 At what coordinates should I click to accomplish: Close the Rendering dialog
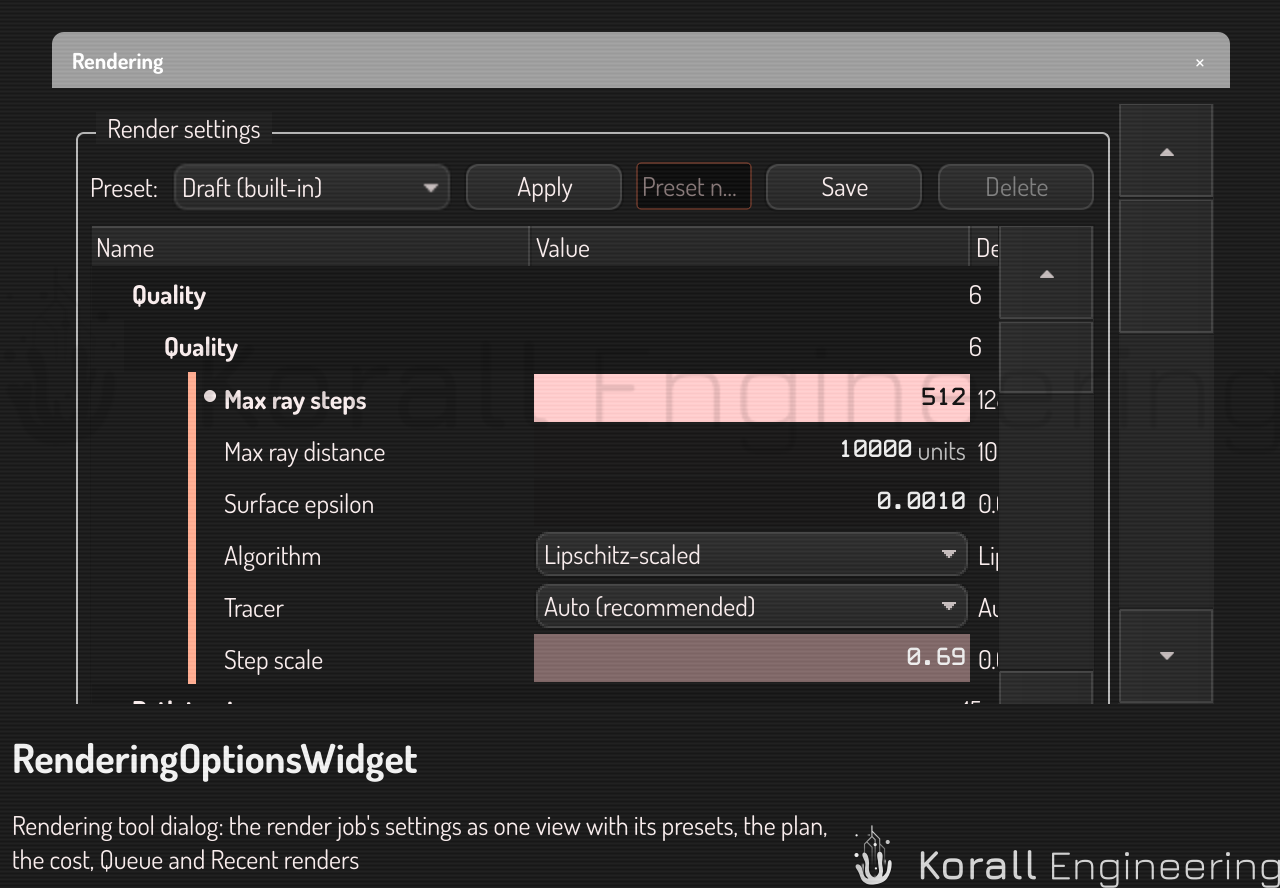tap(1200, 62)
